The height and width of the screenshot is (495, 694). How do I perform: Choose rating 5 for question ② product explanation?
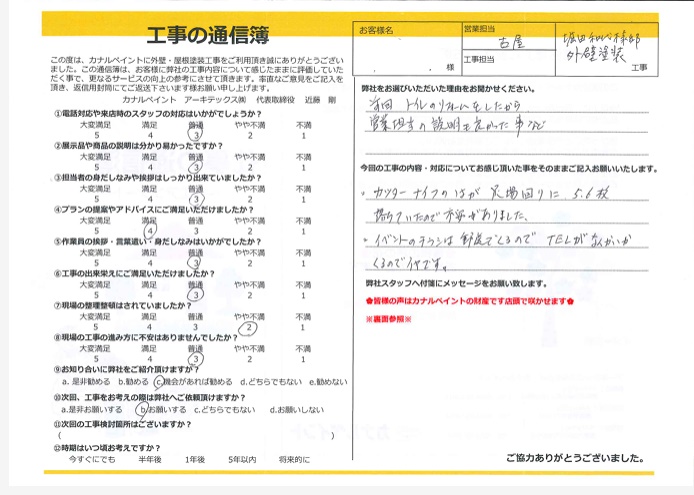pyautogui.click(x=96, y=166)
